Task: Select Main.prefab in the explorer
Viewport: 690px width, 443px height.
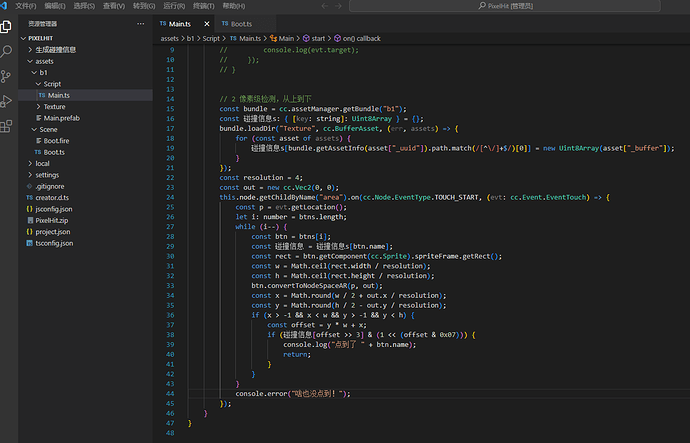Action: point(62,118)
